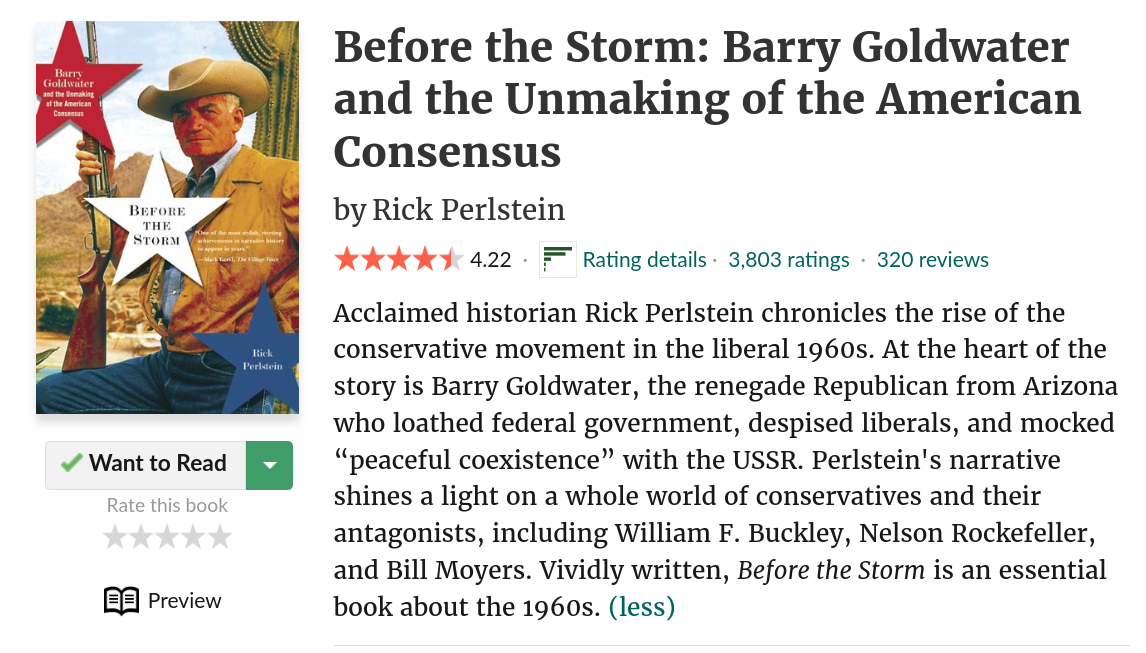Image resolution: width=1146 pixels, height=653 pixels.
Task: Click the green checkmark on Want to Read
Action: point(71,463)
